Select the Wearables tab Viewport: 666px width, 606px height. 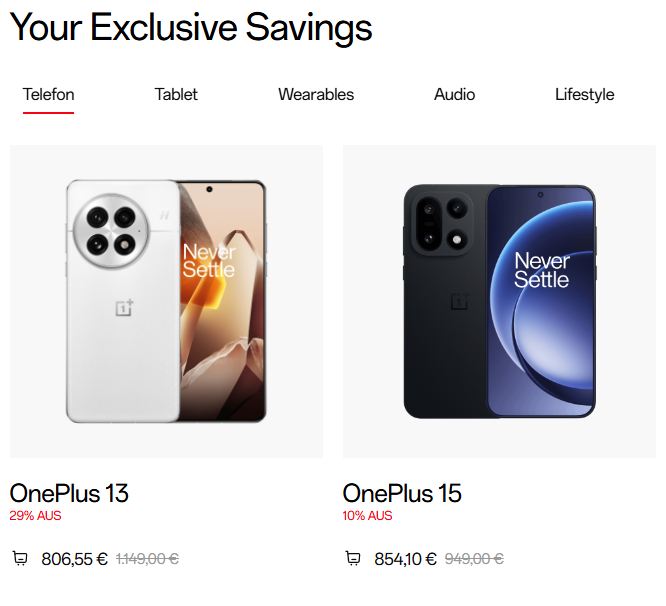coord(316,94)
